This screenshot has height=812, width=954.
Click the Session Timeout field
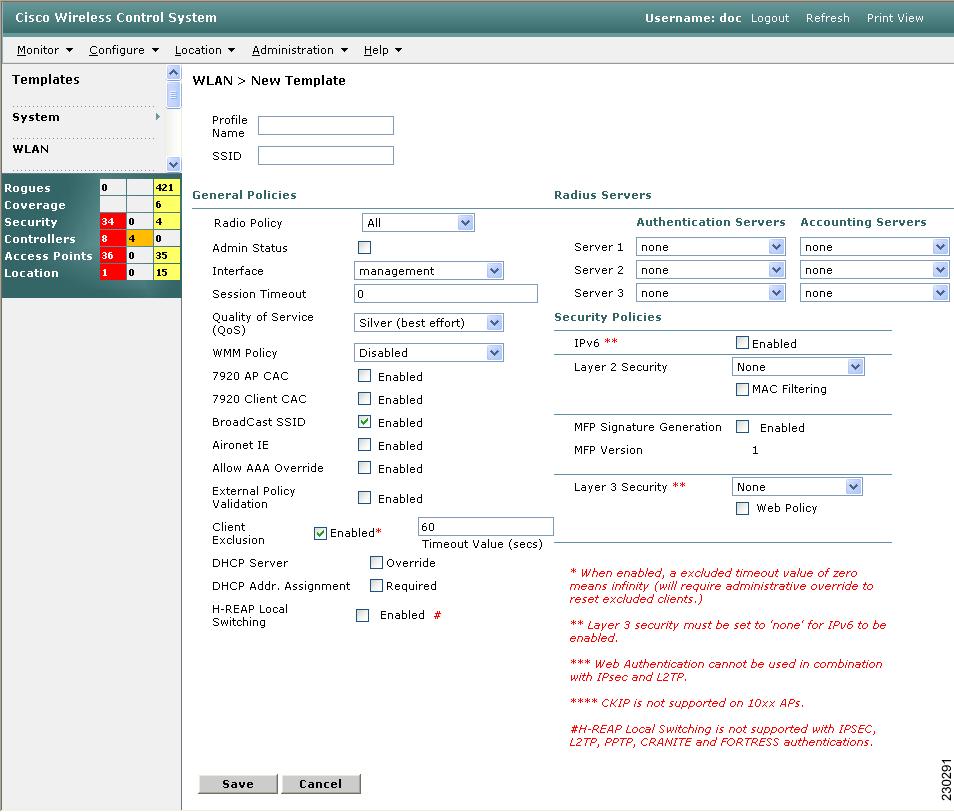click(x=446, y=294)
